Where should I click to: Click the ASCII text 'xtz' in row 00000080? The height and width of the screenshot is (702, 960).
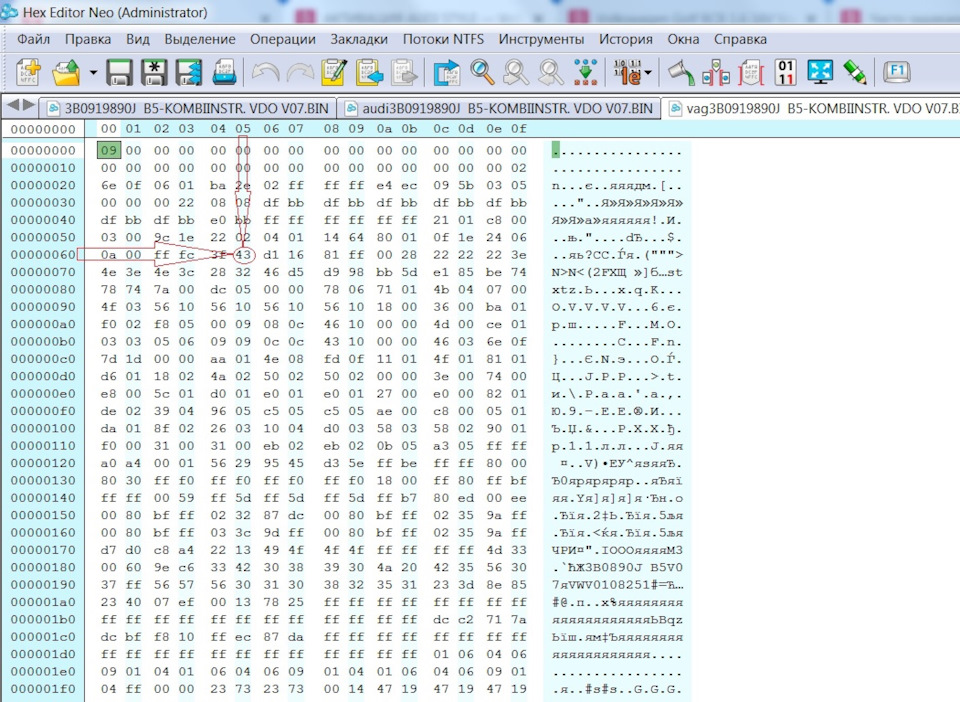(x=563, y=289)
